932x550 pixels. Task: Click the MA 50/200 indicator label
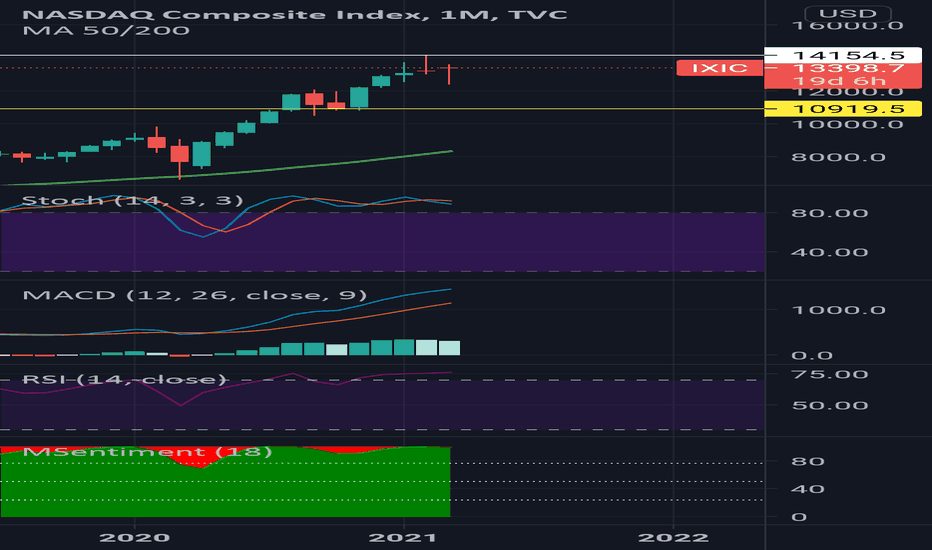106,30
